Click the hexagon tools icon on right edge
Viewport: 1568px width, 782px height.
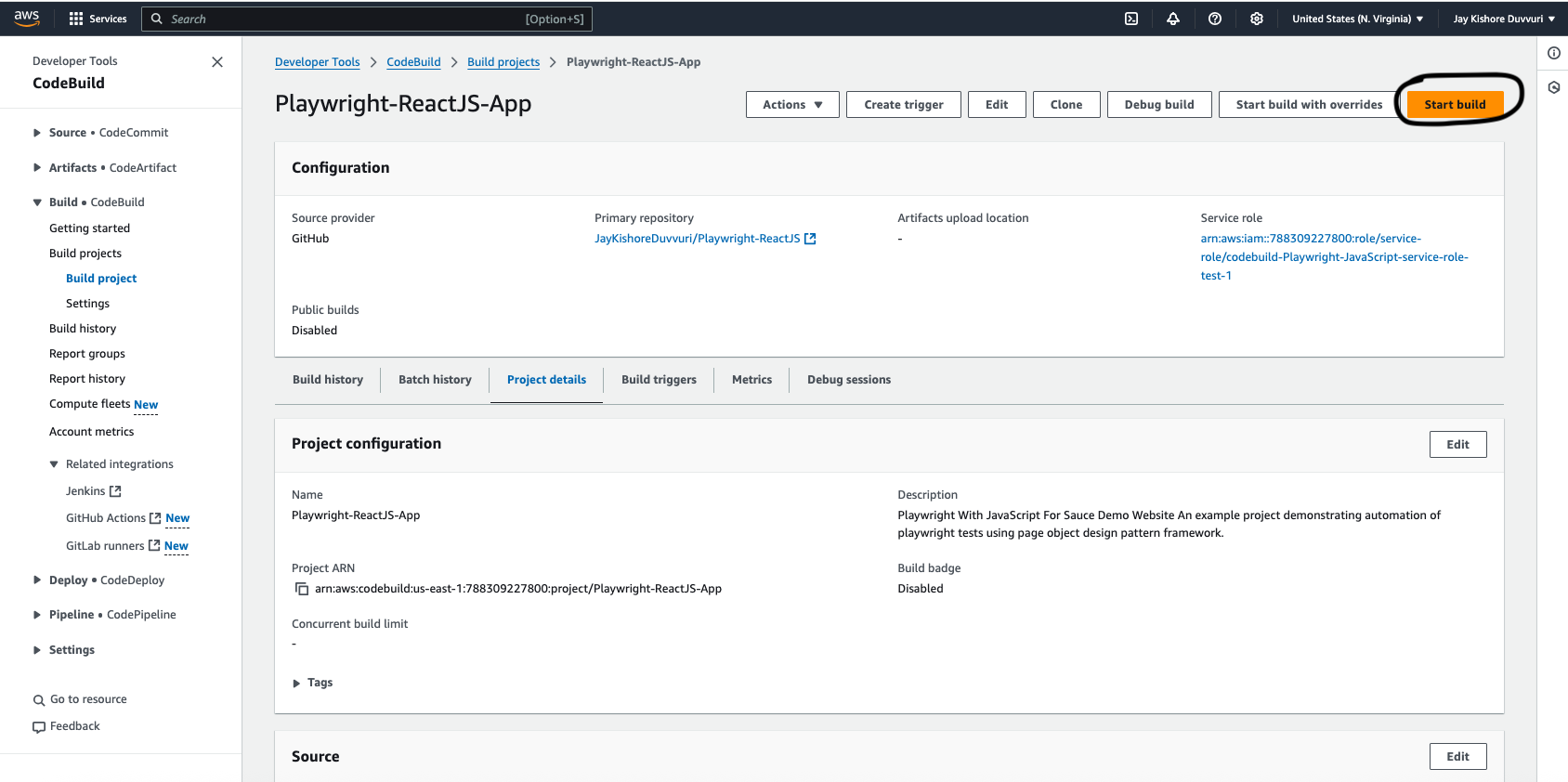1554,87
